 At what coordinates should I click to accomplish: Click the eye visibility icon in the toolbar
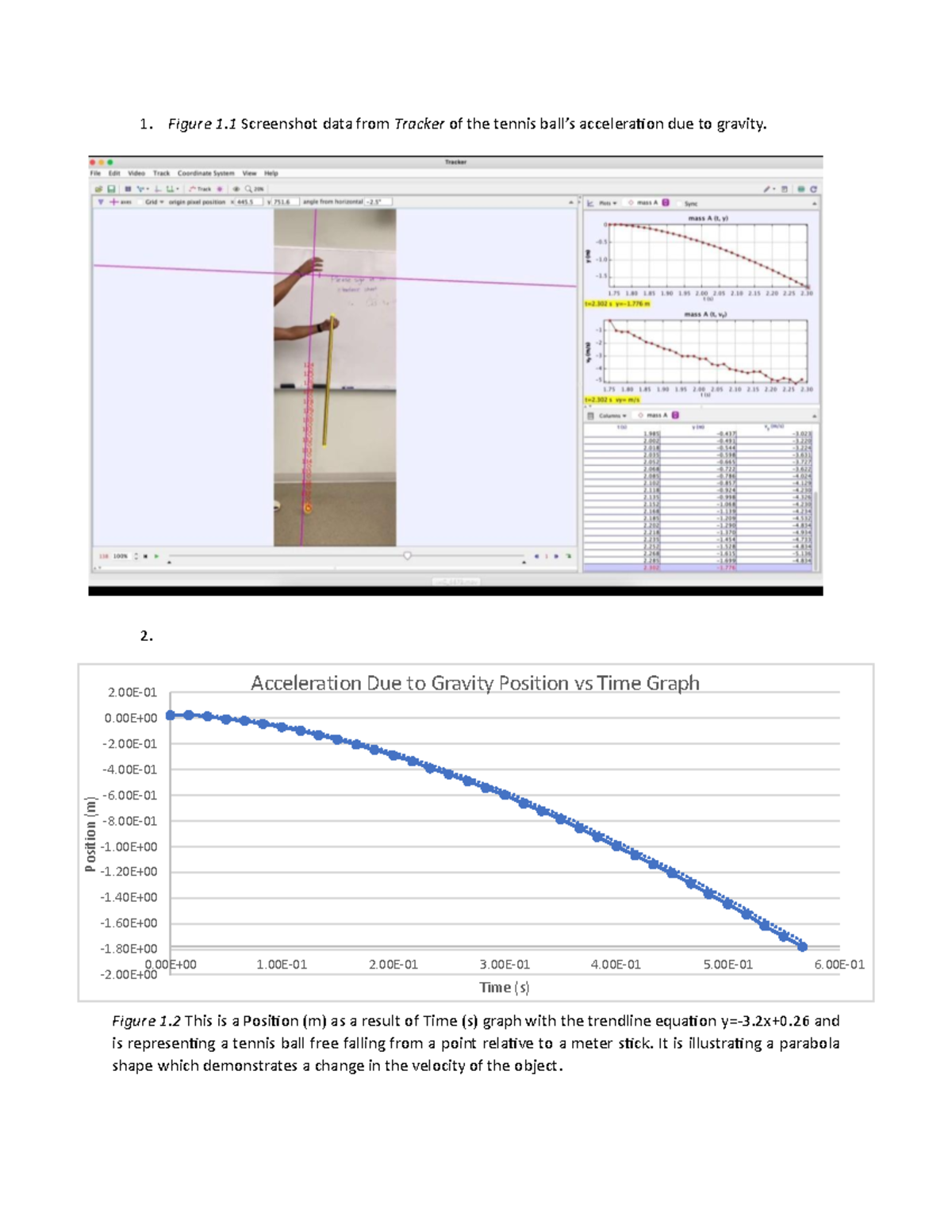point(236,187)
